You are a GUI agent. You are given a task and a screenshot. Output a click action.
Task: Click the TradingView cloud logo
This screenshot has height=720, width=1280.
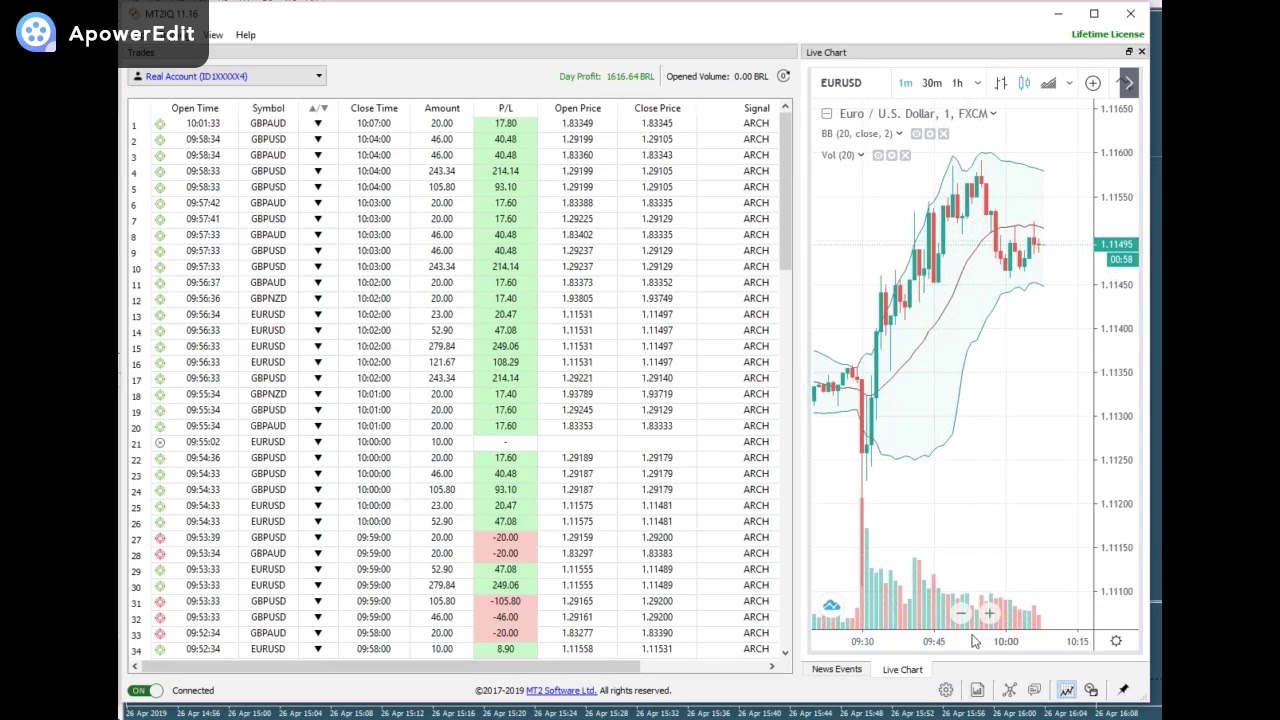(x=831, y=605)
